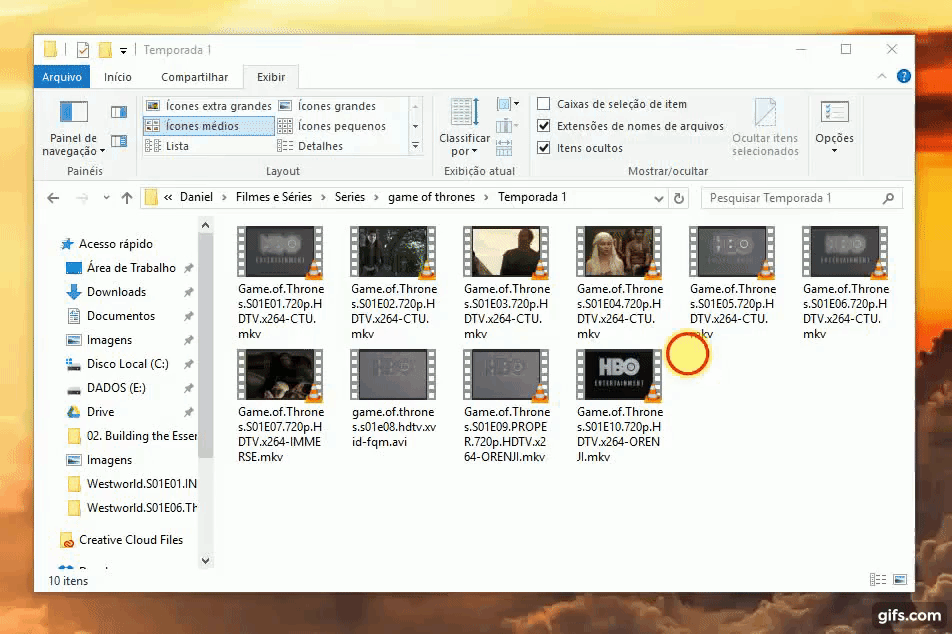The image size is (952, 634).
Task: Select the S01E04 video file
Action: click(619, 283)
